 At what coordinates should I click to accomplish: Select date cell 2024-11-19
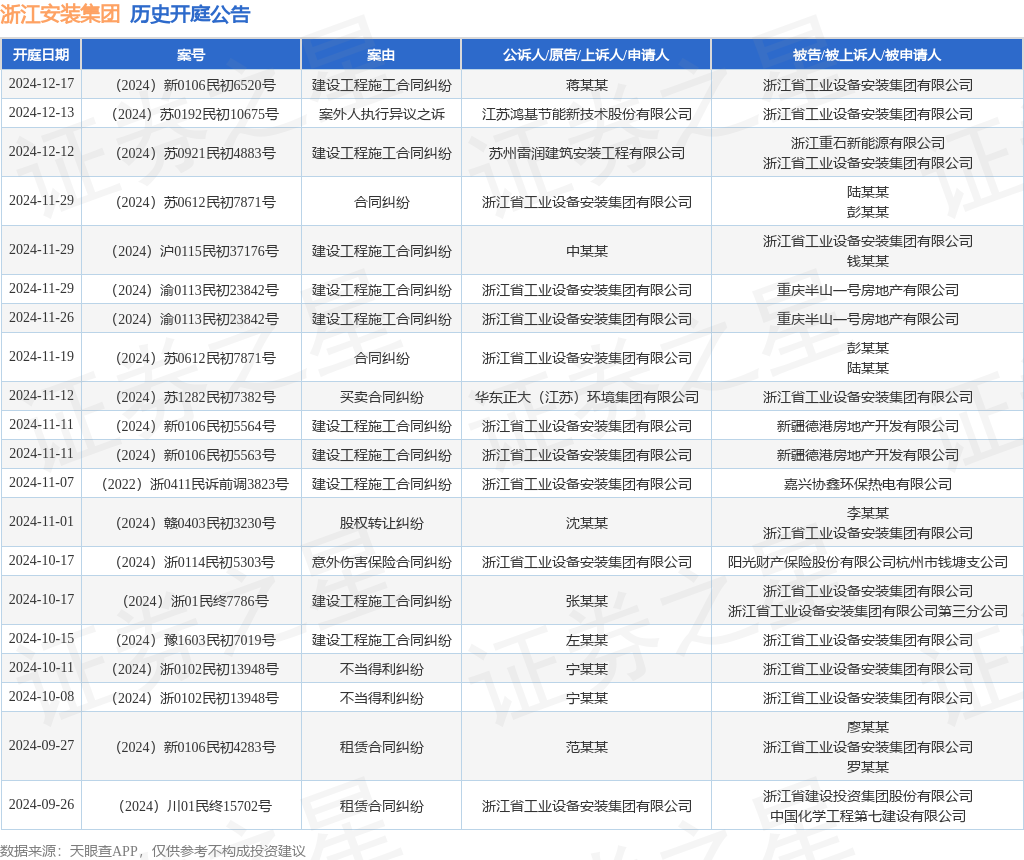point(41,357)
